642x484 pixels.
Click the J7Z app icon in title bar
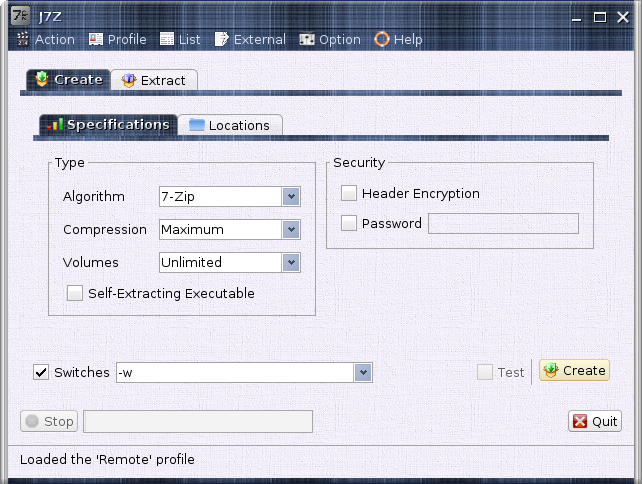[x=17, y=16]
